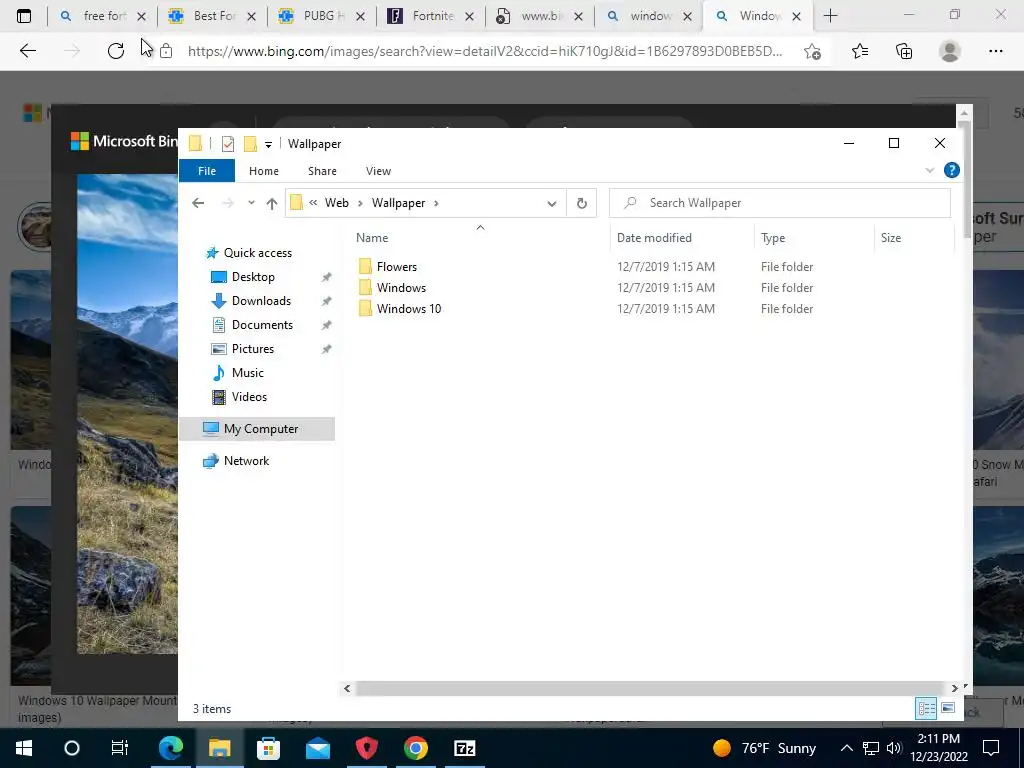
Task: Open Edge profile avatar
Action: pos(950,51)
